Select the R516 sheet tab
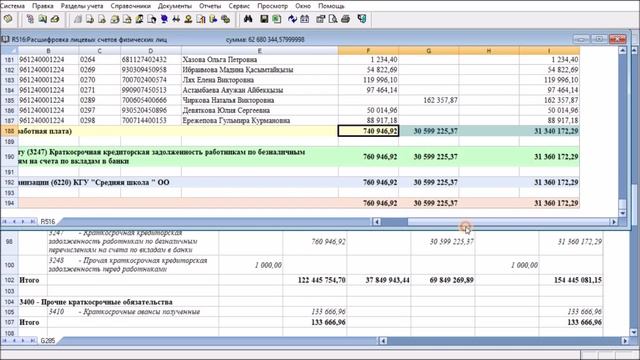 click(48, 222)
